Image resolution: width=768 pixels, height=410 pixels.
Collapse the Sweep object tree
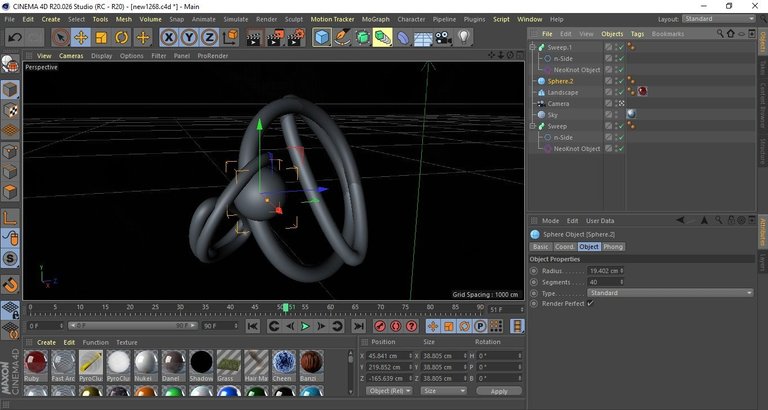pyautogui.click(x=532, y=126)
